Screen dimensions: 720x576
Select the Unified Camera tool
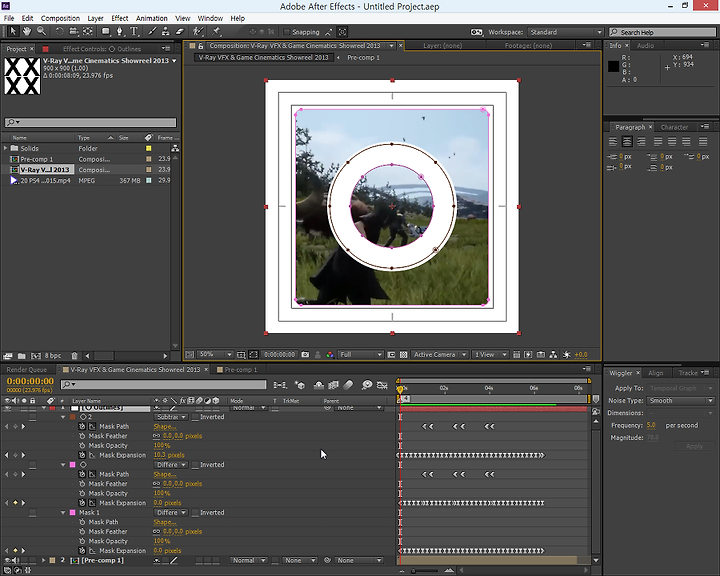[x=73, y=31]
